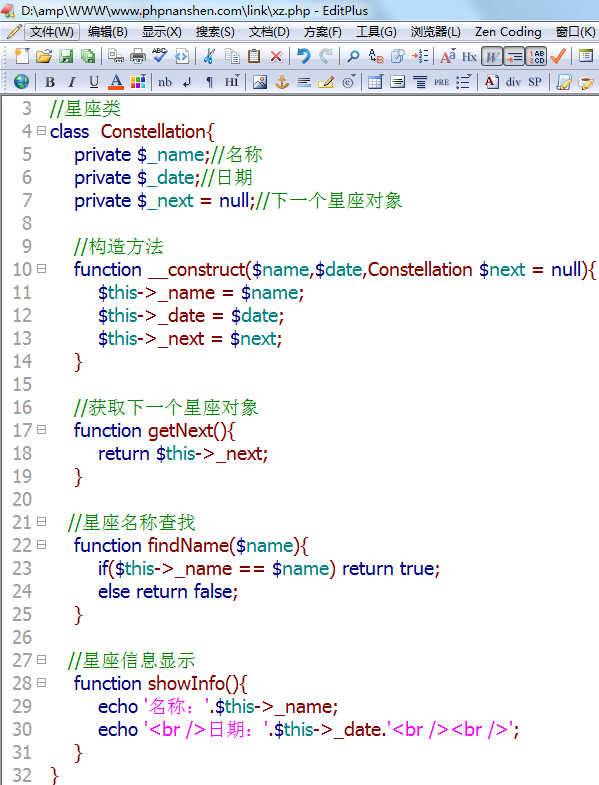Click the Print icon
This screenshot has height=785, width=599.
pyautogui.click(x=138, y=56)
